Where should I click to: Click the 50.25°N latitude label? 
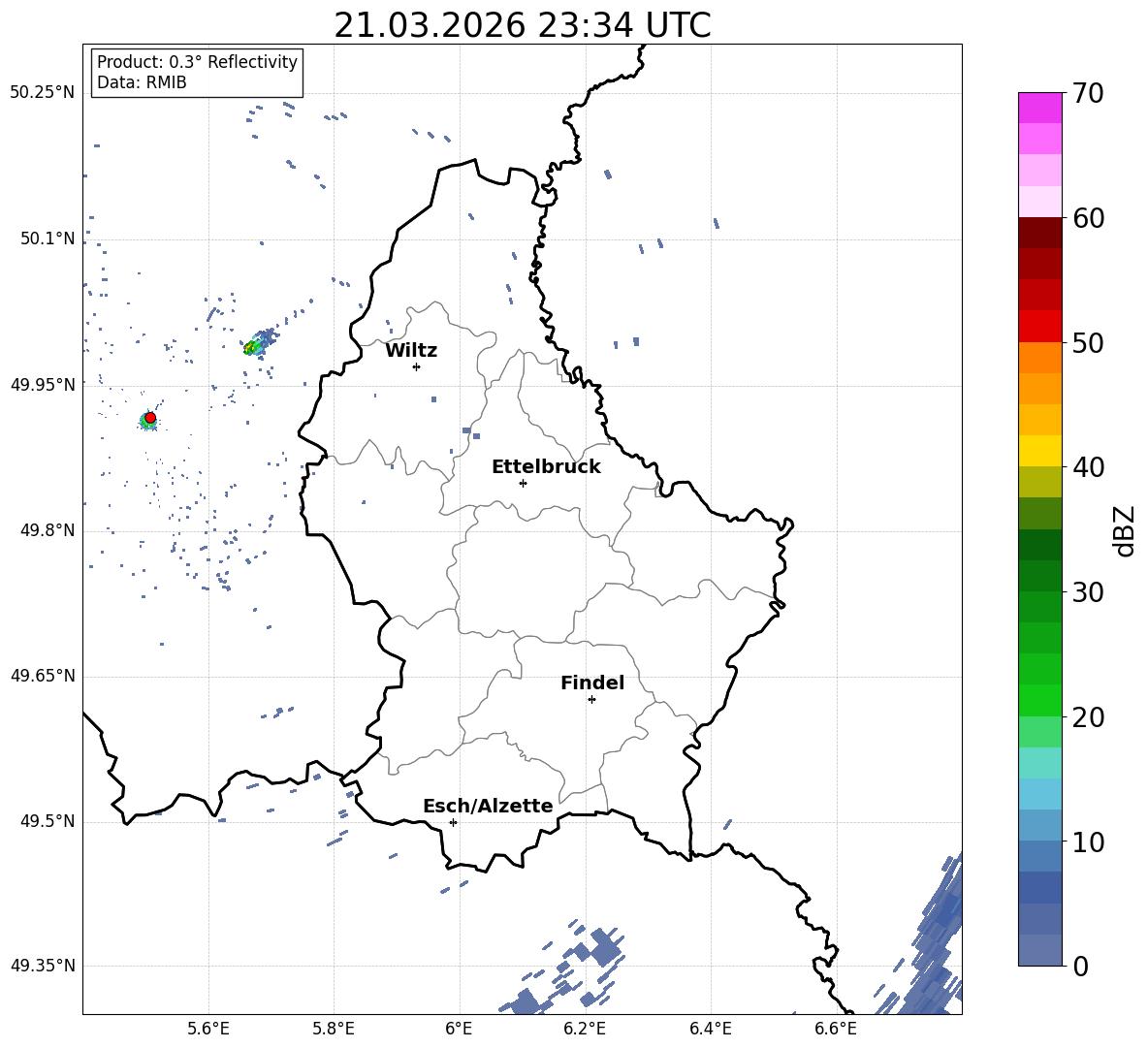coord(43,93)
